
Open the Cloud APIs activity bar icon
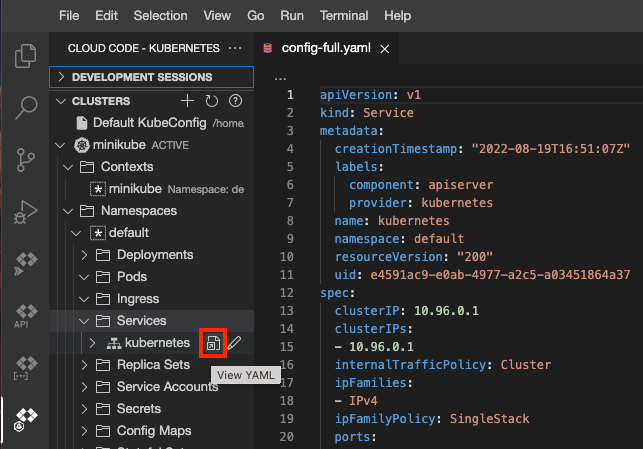coord(25,316)
